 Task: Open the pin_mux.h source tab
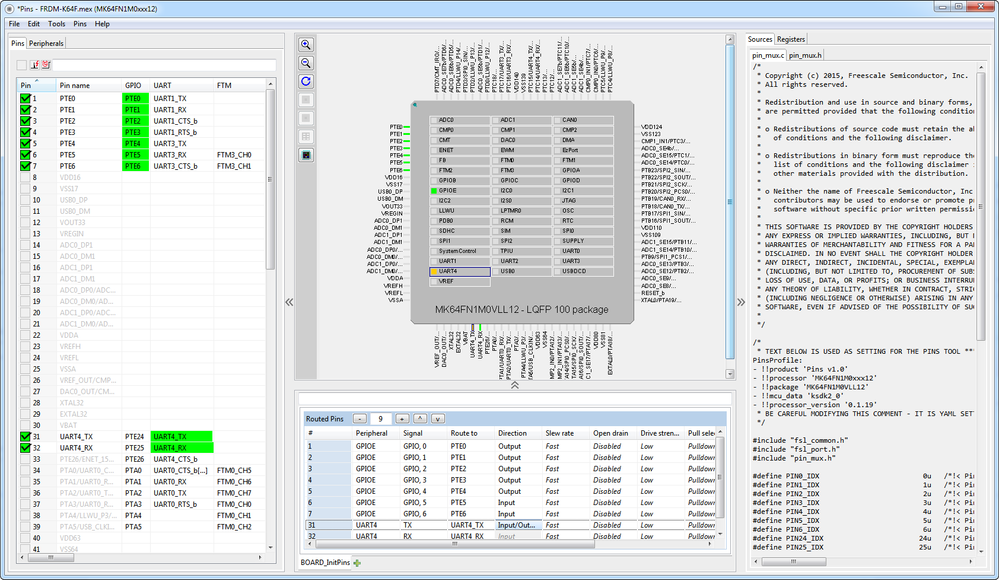point(807,55)
